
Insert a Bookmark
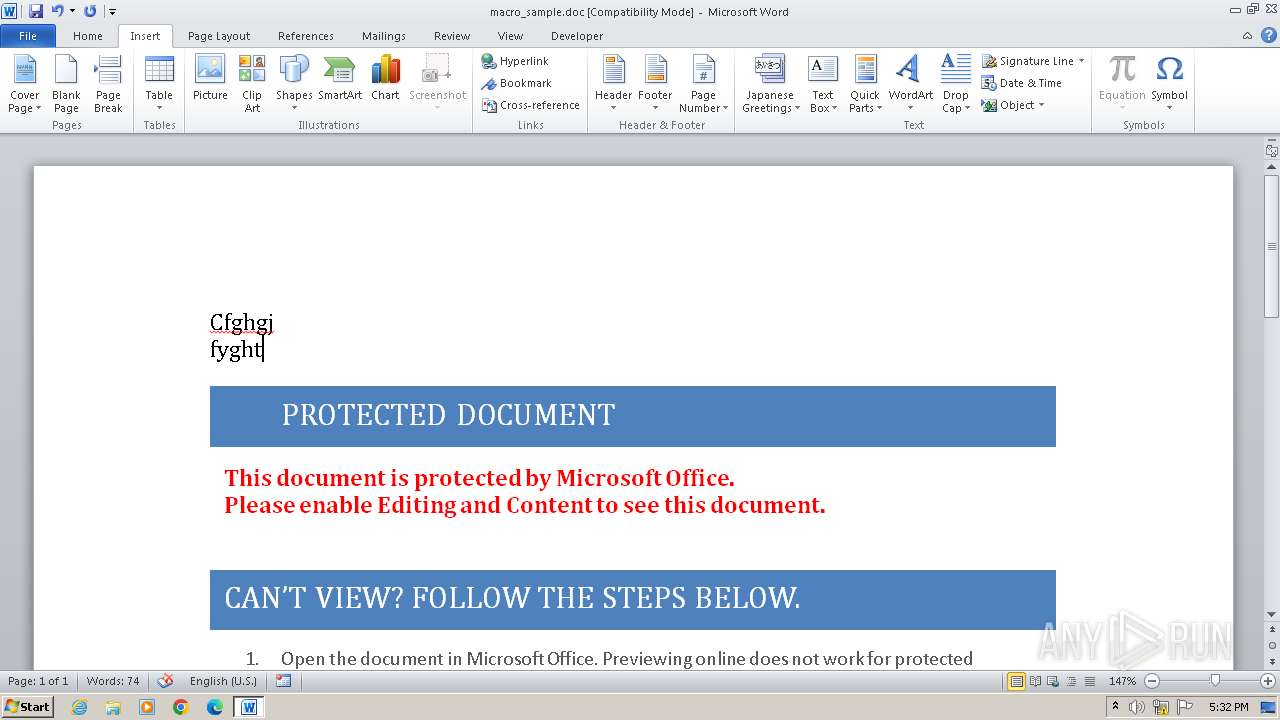pos(516,83)
